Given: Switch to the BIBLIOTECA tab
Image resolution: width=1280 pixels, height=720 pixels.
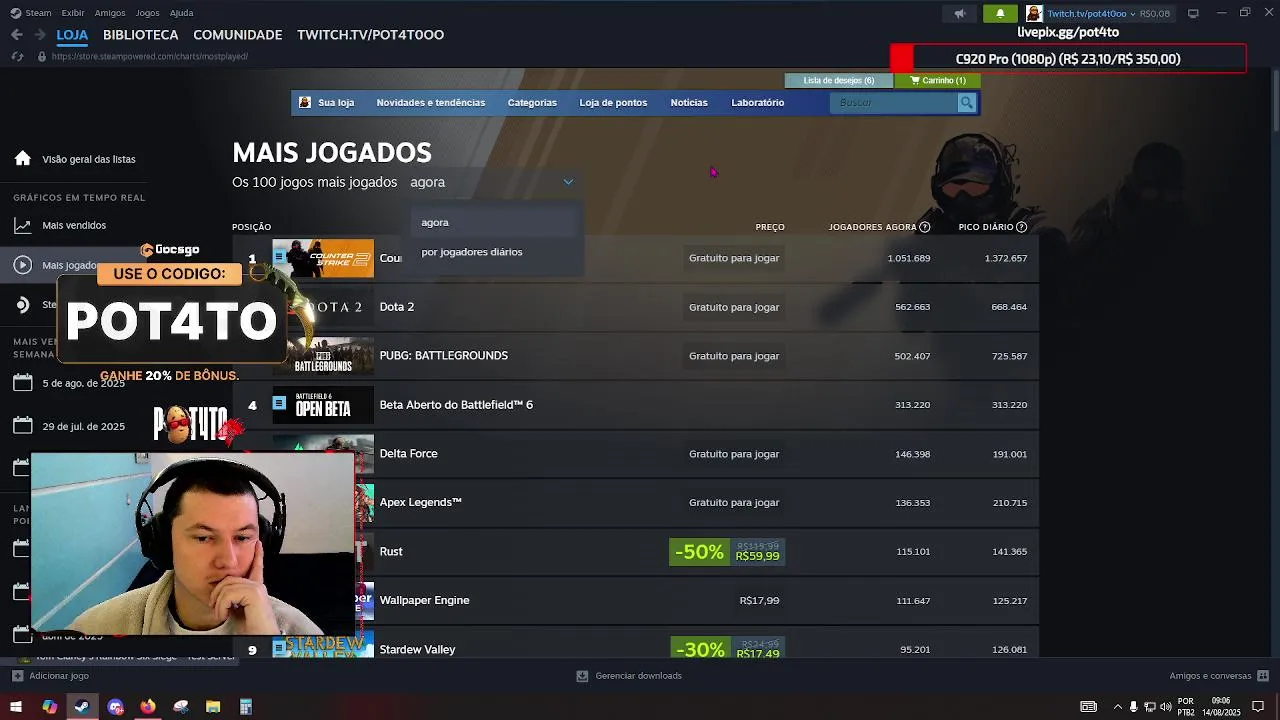Looking at the screenshot, I should (140, 34).
